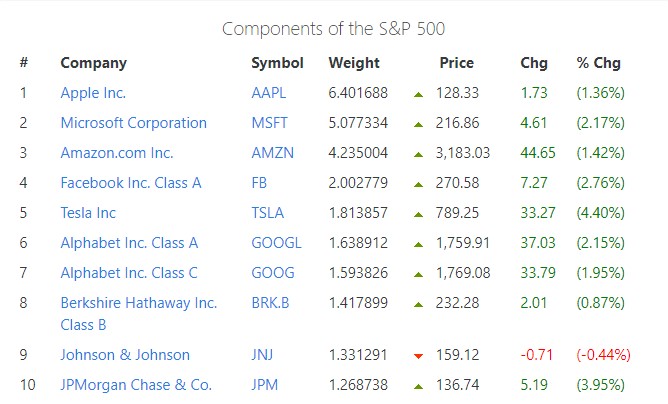Viewport: 668px width, 404px height.
Task: Click the GOOGL symbol link
Action: tap(276, 243)
